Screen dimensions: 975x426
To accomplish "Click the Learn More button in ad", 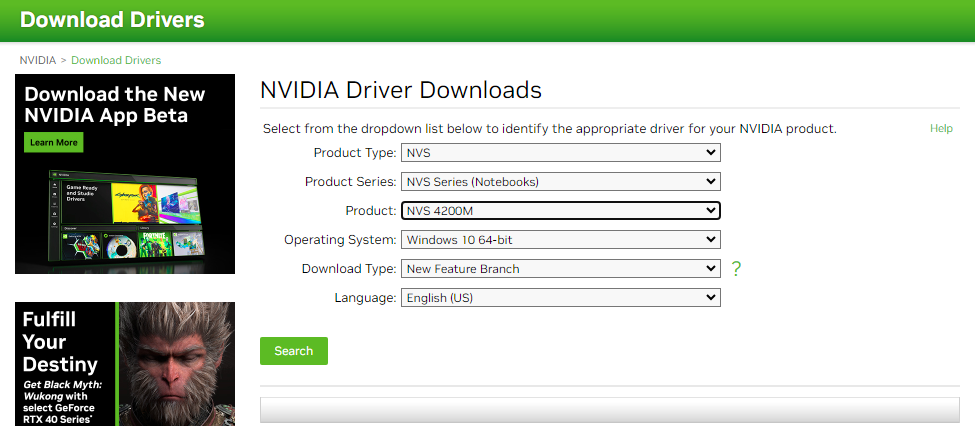I will pyautogui.click(x=54, y=143).
